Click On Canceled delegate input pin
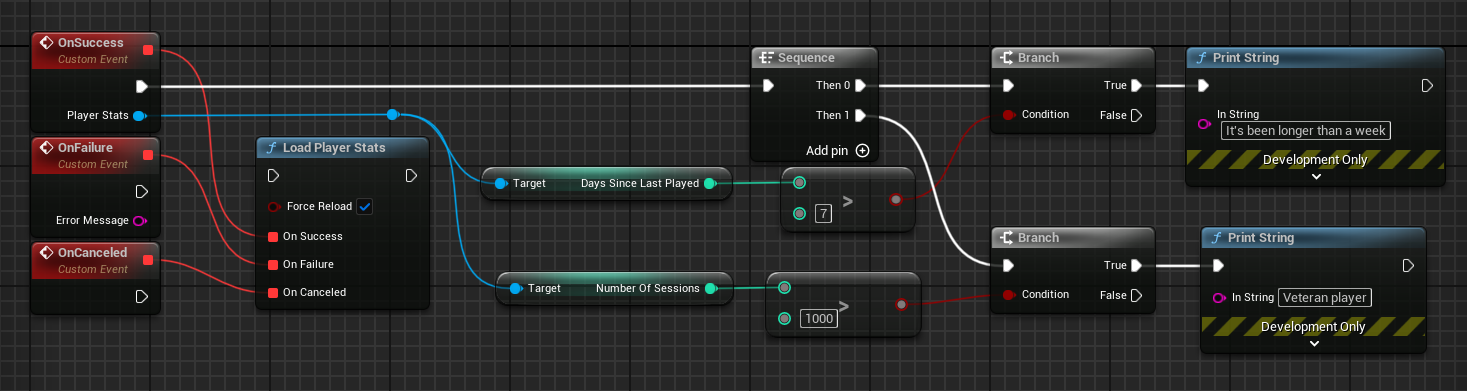1467x391 pixels. (273, 293)
